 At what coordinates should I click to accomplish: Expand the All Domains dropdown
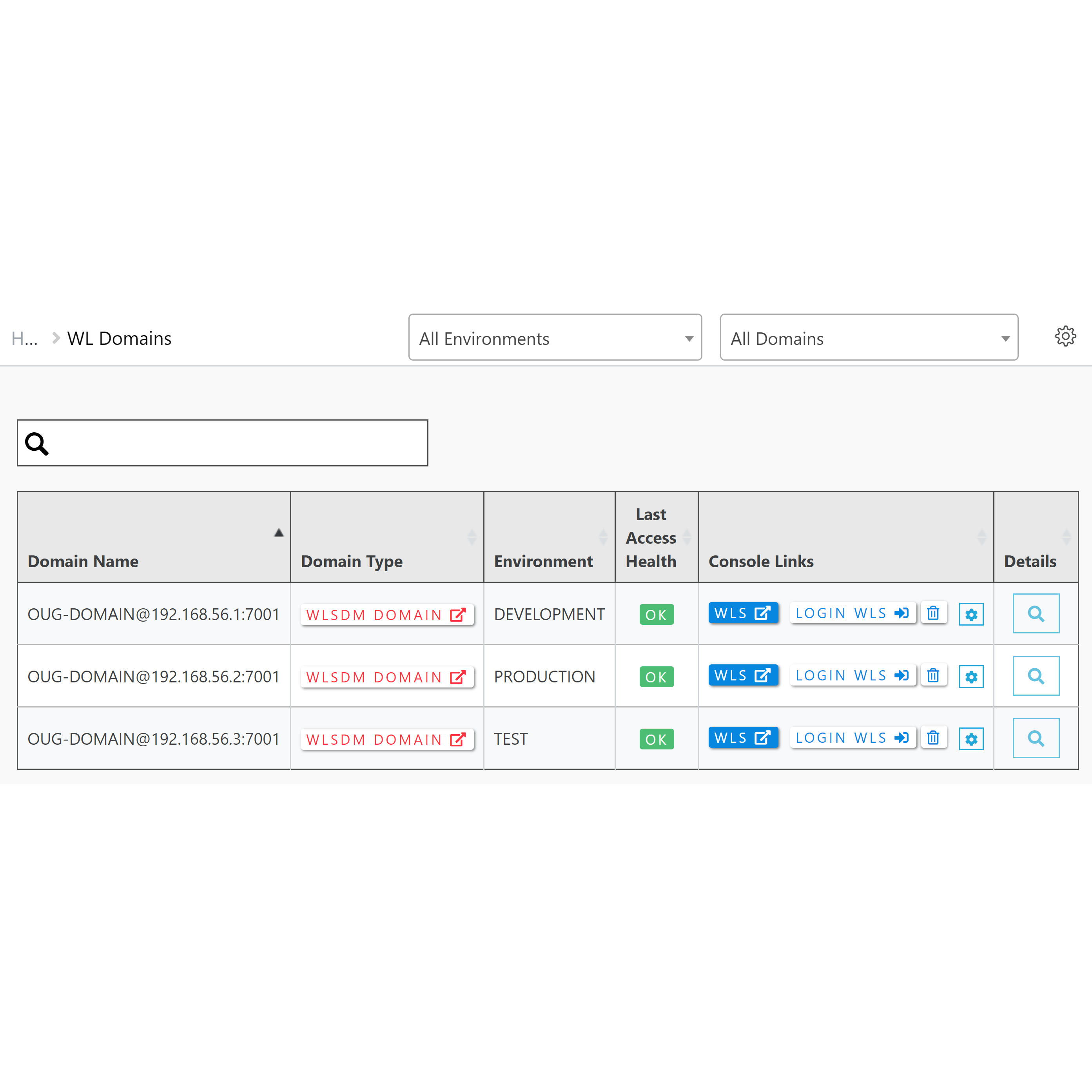click(869, 337)
